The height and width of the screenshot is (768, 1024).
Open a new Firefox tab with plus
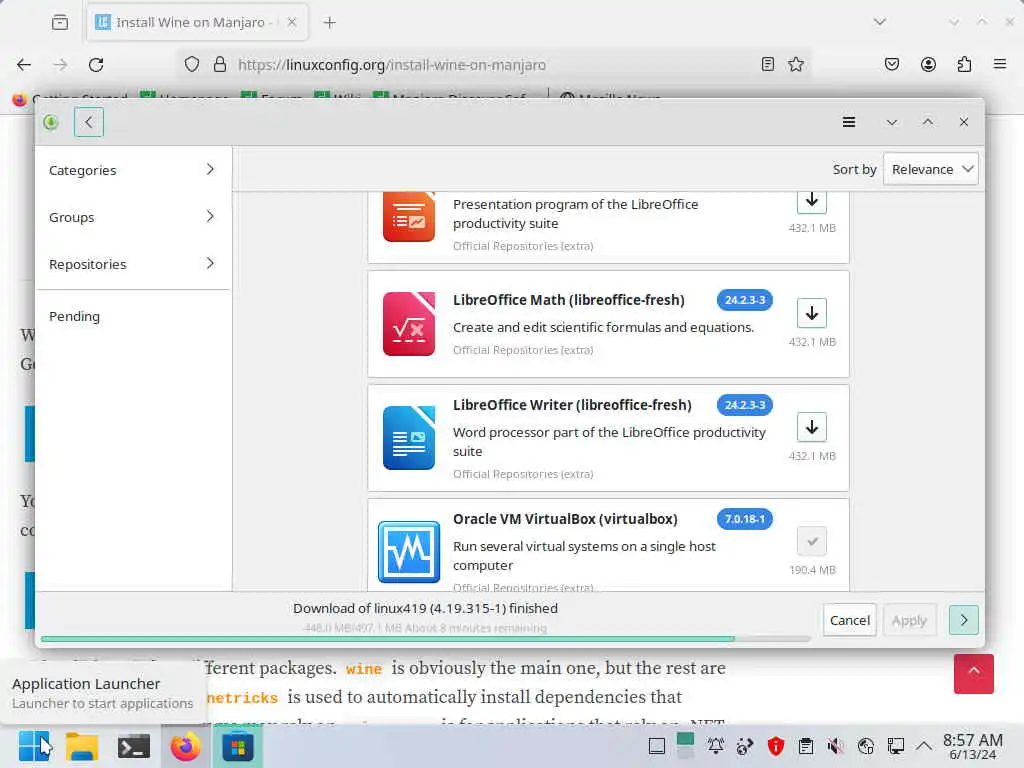tap(330, 23)
